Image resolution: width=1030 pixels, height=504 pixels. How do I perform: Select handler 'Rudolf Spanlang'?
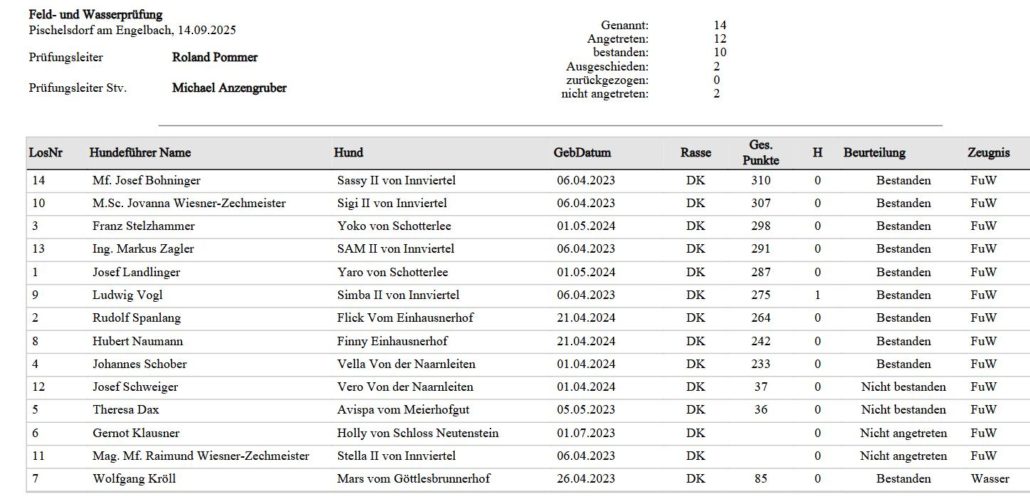(x=137, y=318)
